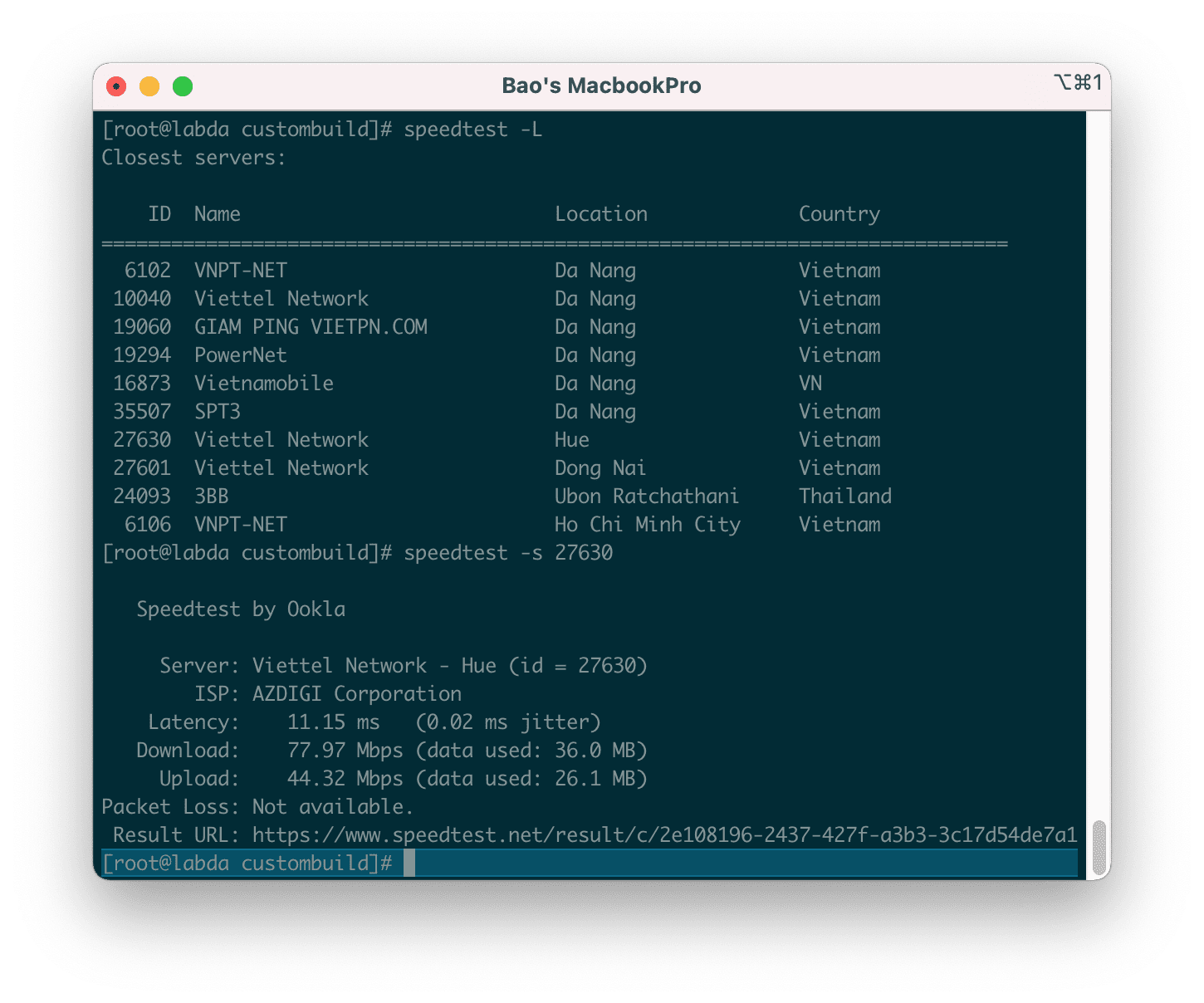
Task: Click the PowerNet server name
Action: click(240, 355)
